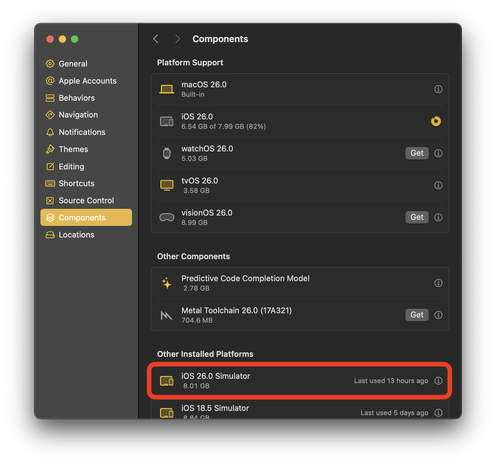
Task: Go forward with the right chevron
Action: (177, 39)
